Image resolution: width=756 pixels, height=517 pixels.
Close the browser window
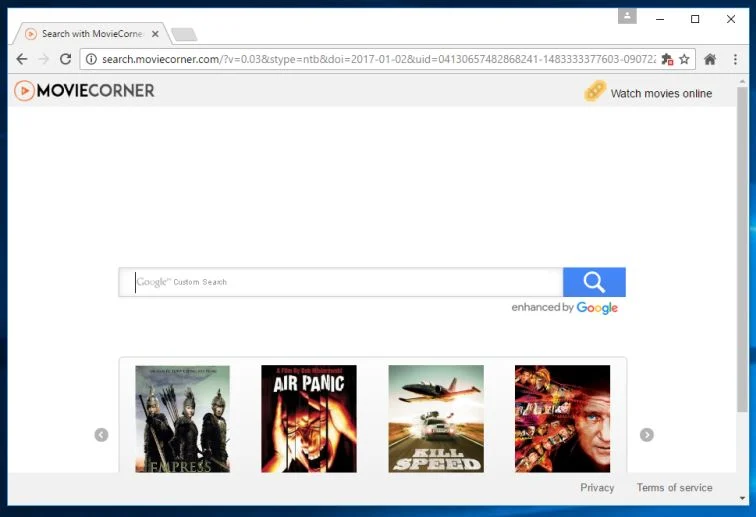(x=731, y=19)
